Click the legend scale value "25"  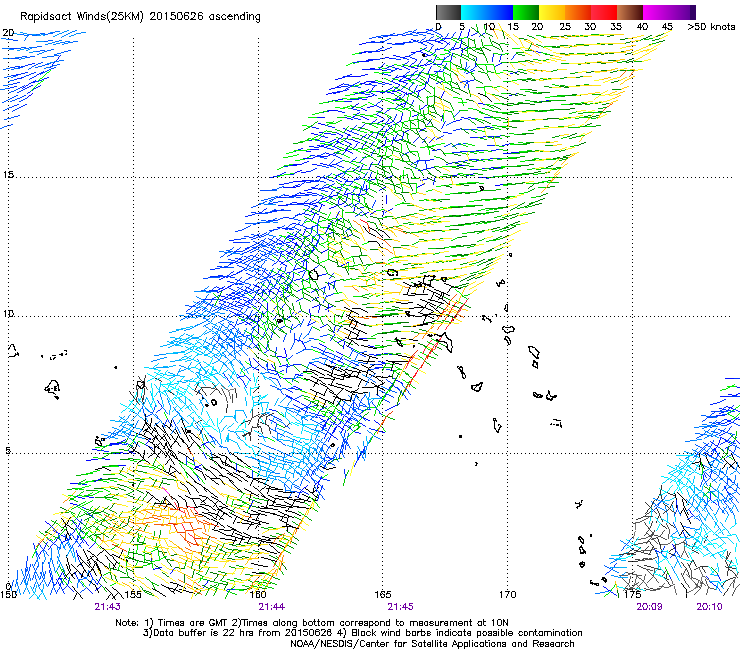(x=564, y=26)
